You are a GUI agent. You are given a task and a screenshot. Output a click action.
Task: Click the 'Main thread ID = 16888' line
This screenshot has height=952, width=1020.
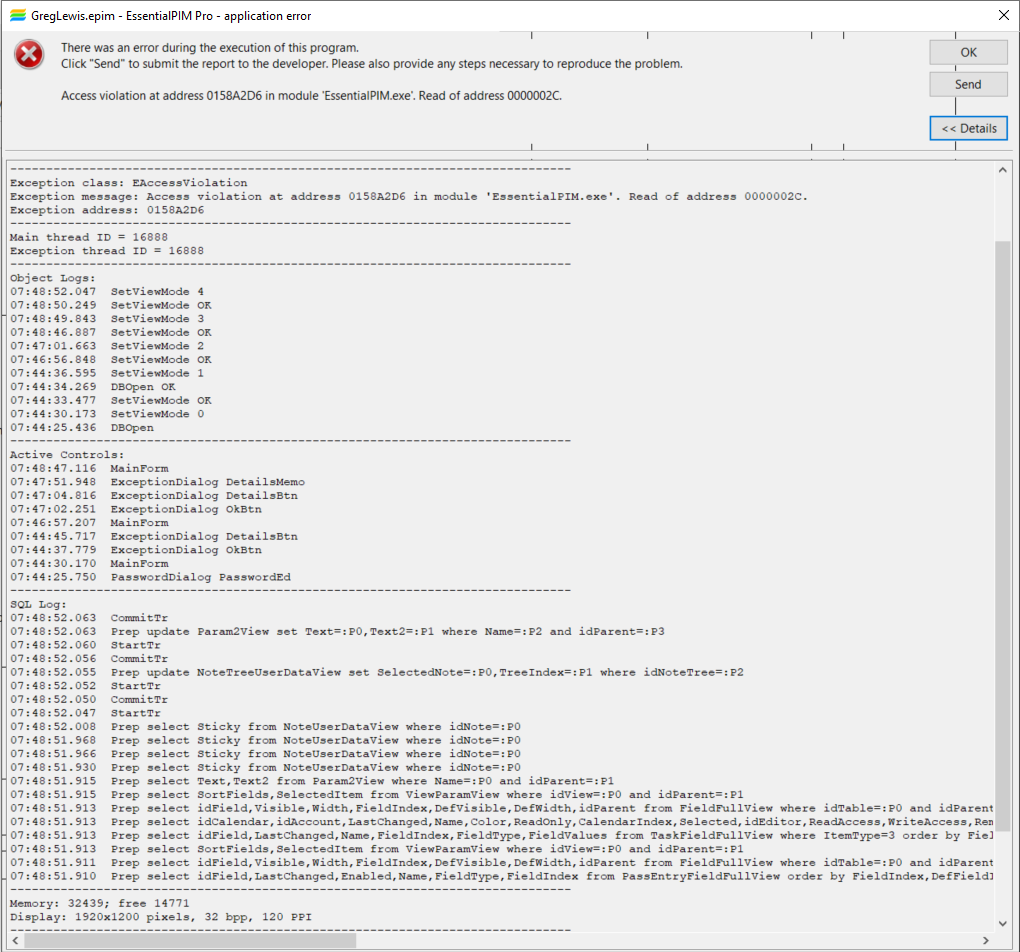pyautogui.click(x=88, y=238)
